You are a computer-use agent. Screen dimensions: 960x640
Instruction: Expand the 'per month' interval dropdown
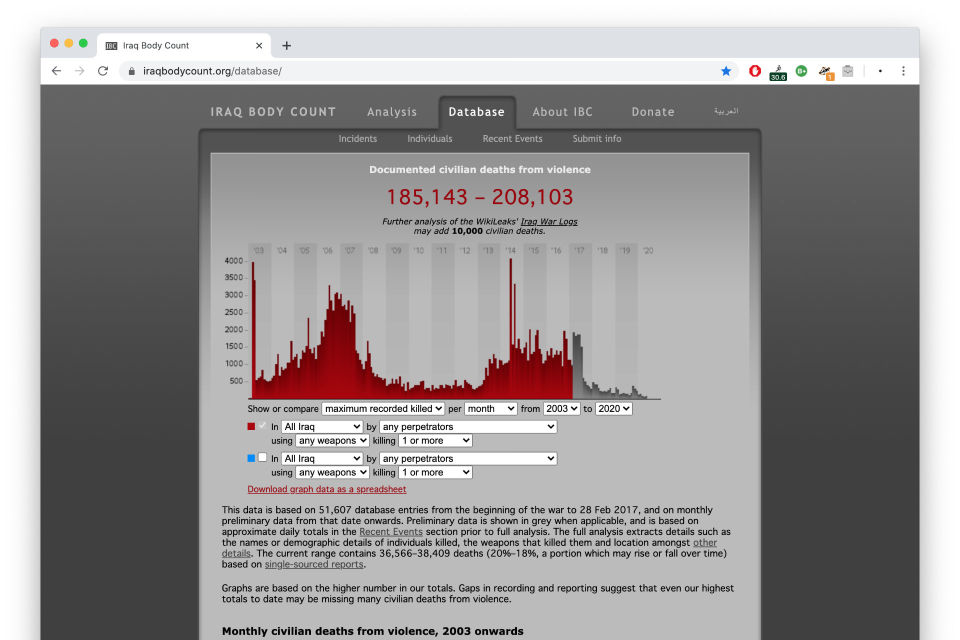point(490,409)
